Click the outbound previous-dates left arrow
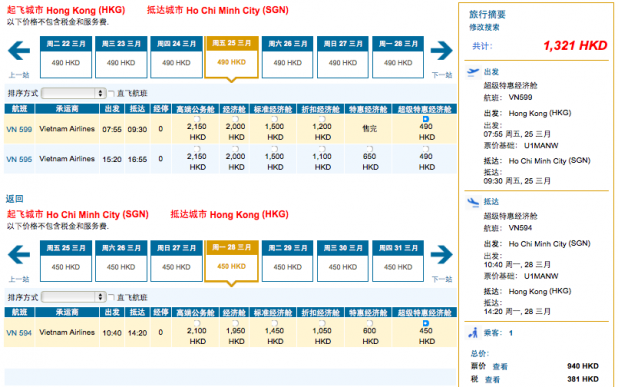Screen dimensions: 618x387 click(x=19, y=51)
